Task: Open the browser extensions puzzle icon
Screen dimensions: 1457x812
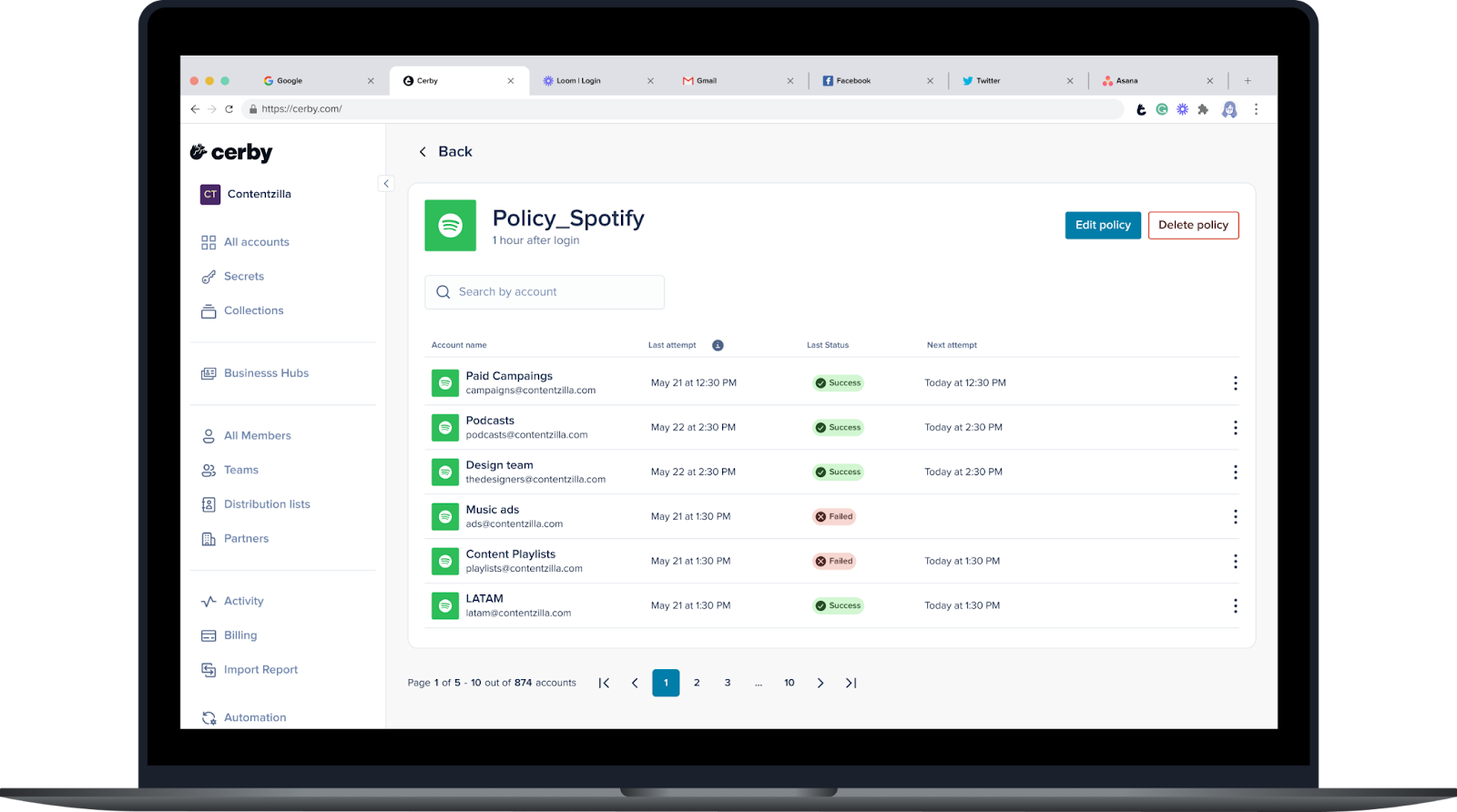Action: point(1203,109)
